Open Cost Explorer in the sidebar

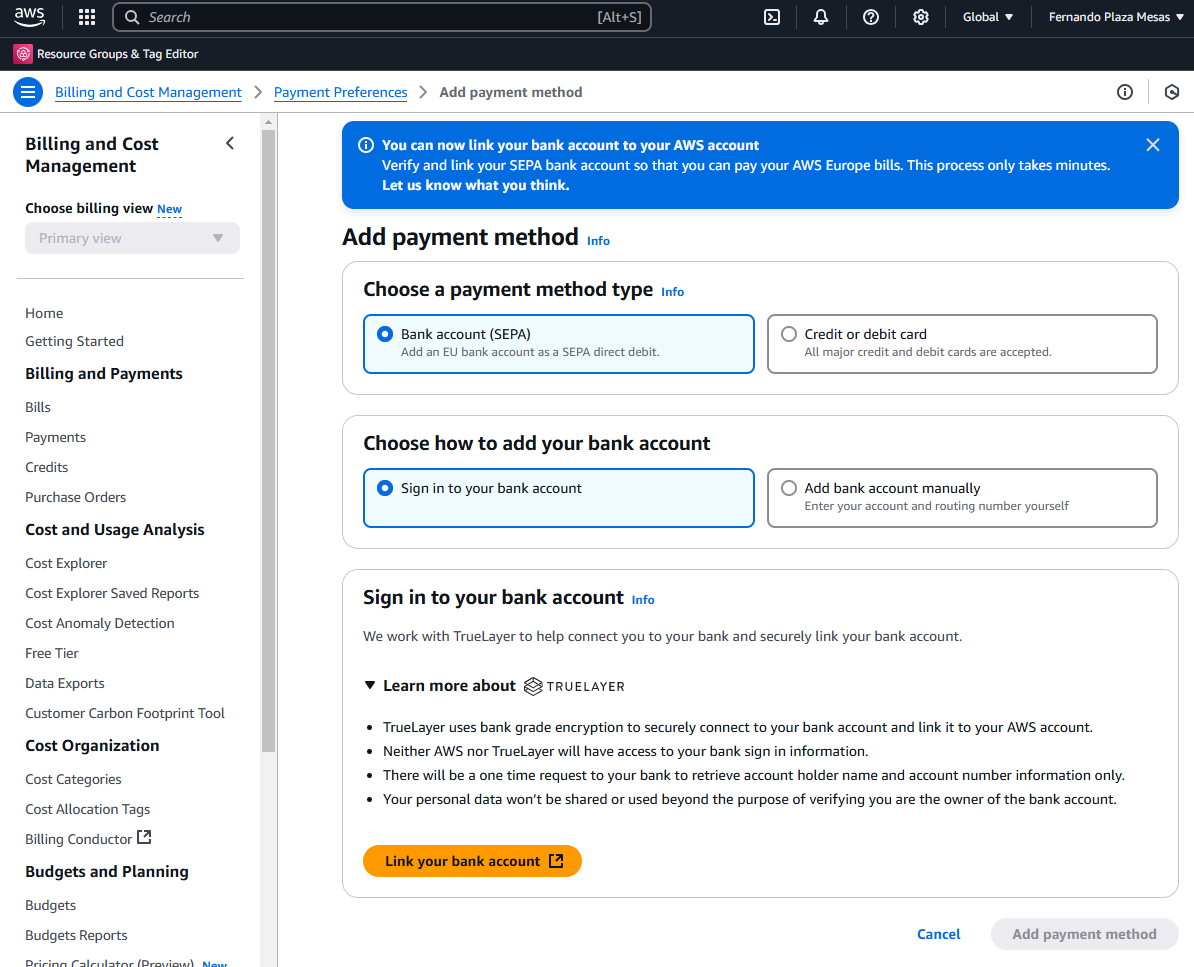[66, 563]
